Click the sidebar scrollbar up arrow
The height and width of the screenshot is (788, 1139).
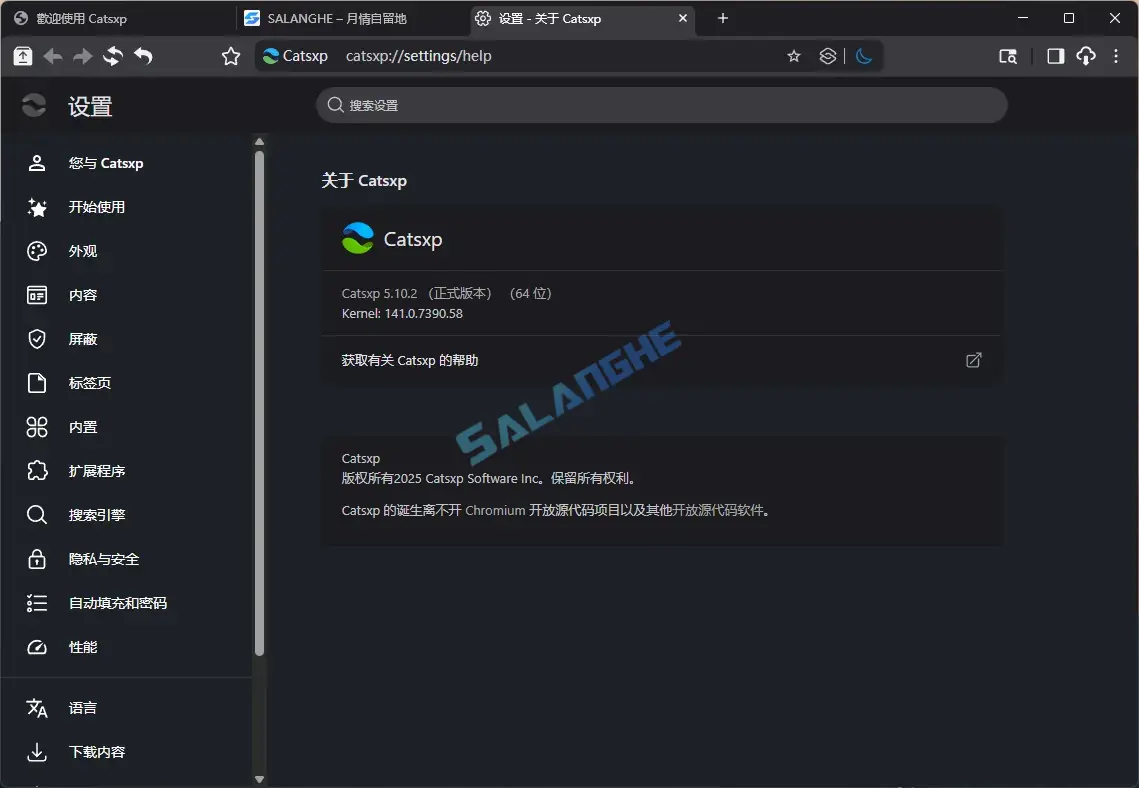coord(259,141)
